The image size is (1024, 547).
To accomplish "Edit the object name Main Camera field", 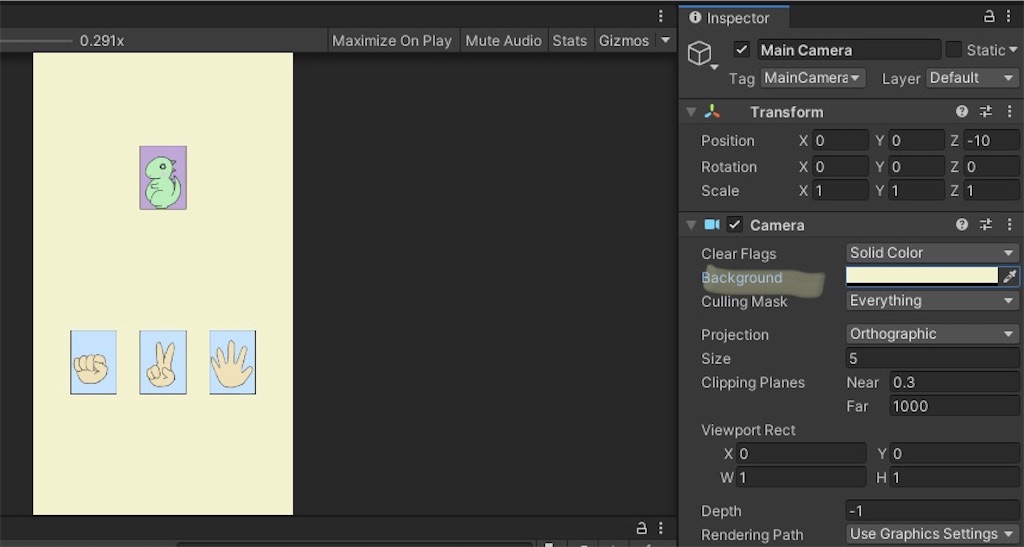I will tap(849, 50).
